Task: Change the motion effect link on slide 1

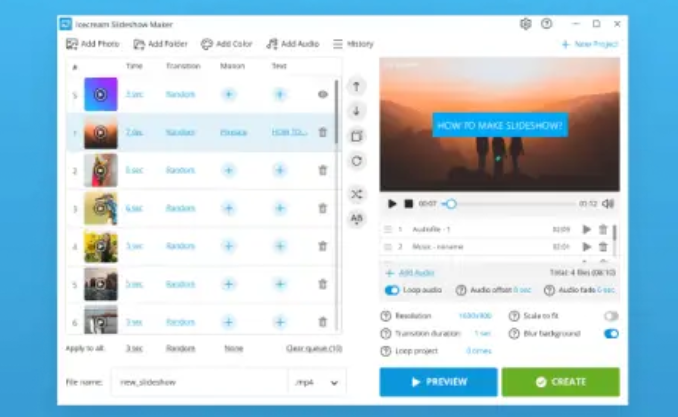Action: pyautogui.click(x=233, y=132)
